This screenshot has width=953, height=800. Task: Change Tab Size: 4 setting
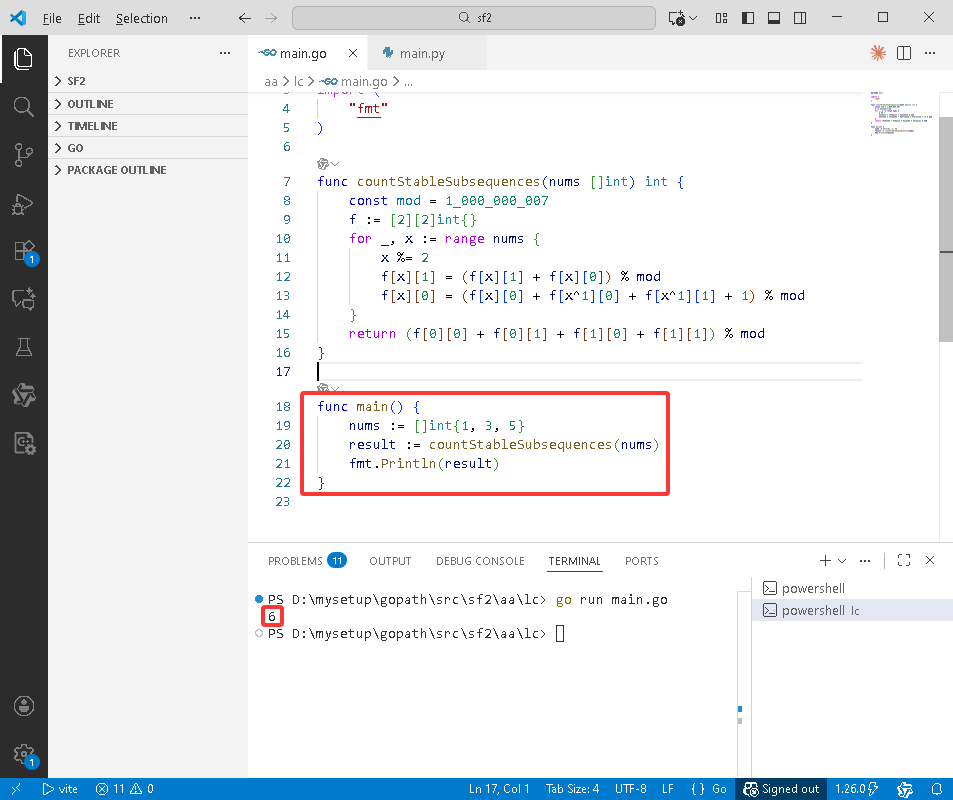pyautogui.click(x=573, y=789)
